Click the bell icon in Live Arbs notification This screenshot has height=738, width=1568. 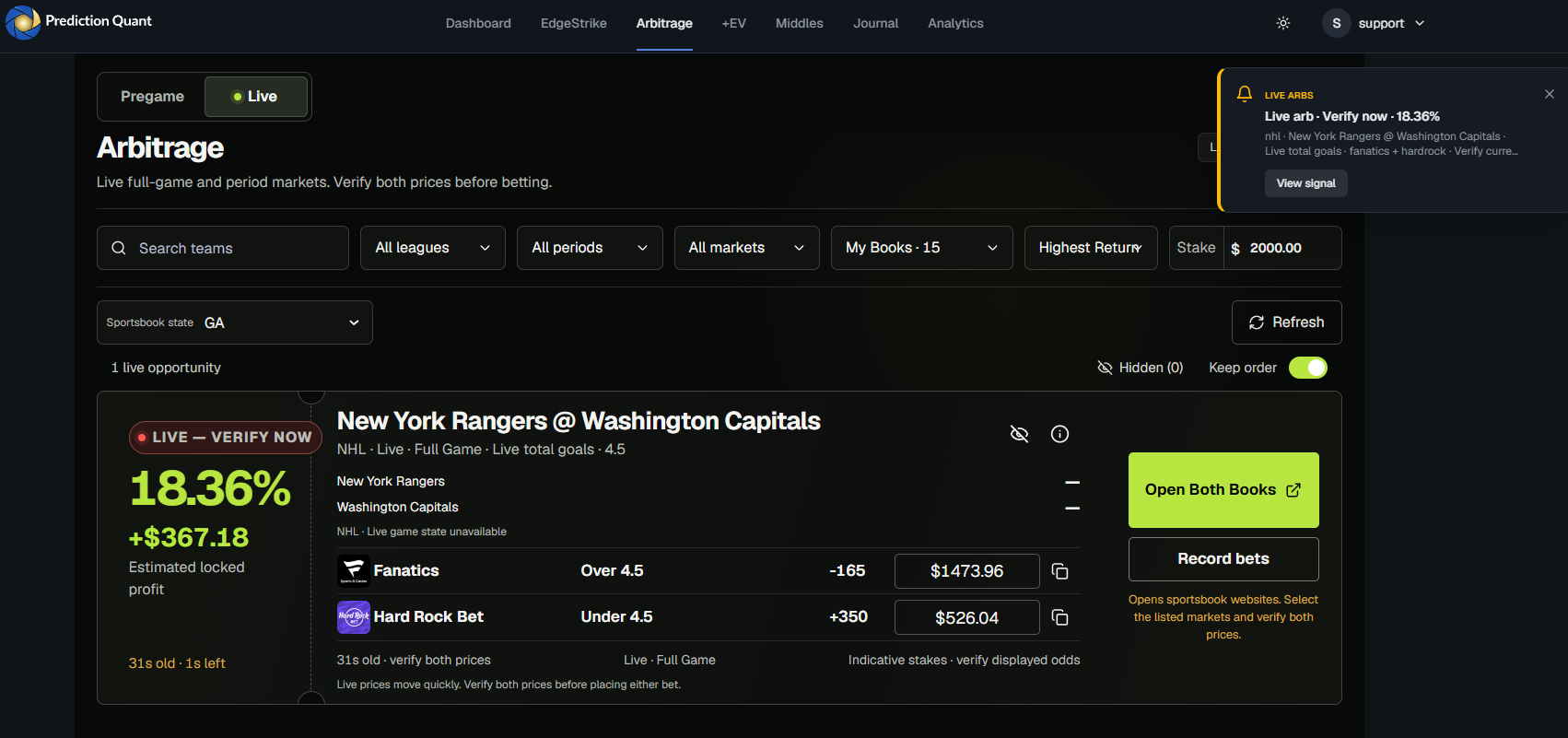pyautogui.click(x=1245, y=94)
